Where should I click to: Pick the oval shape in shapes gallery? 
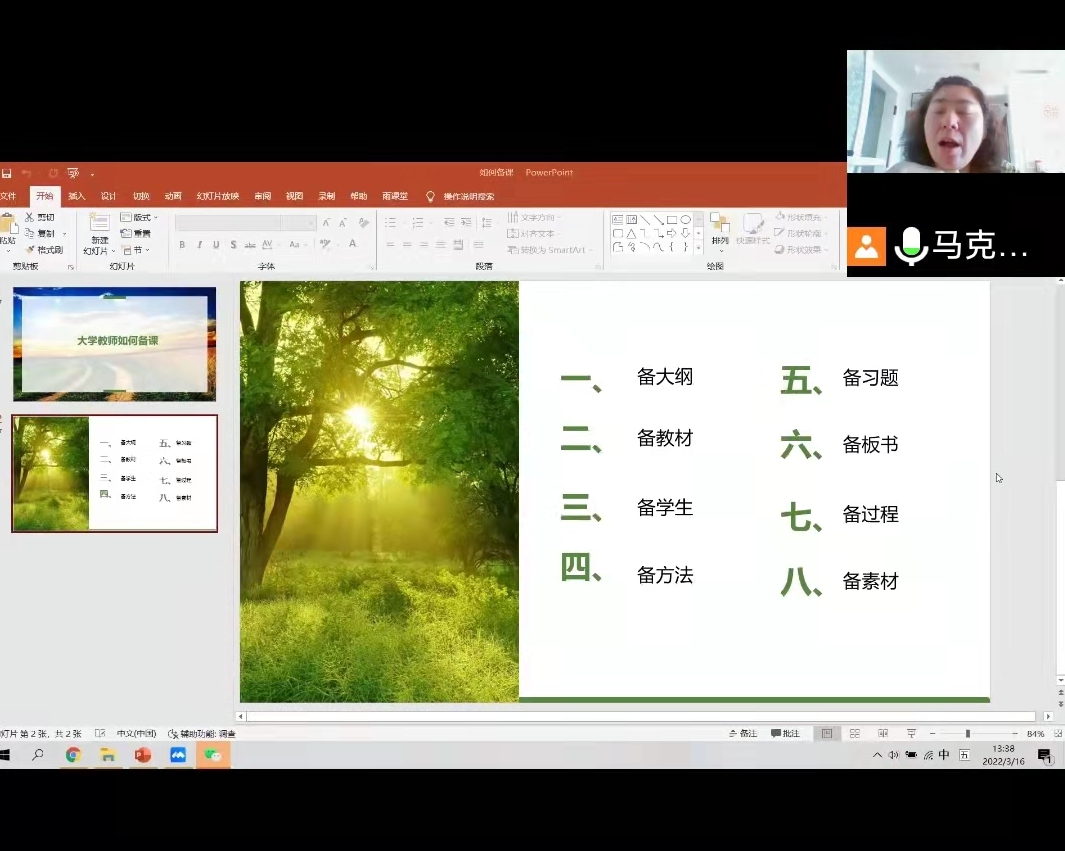(x=686, y=219)
